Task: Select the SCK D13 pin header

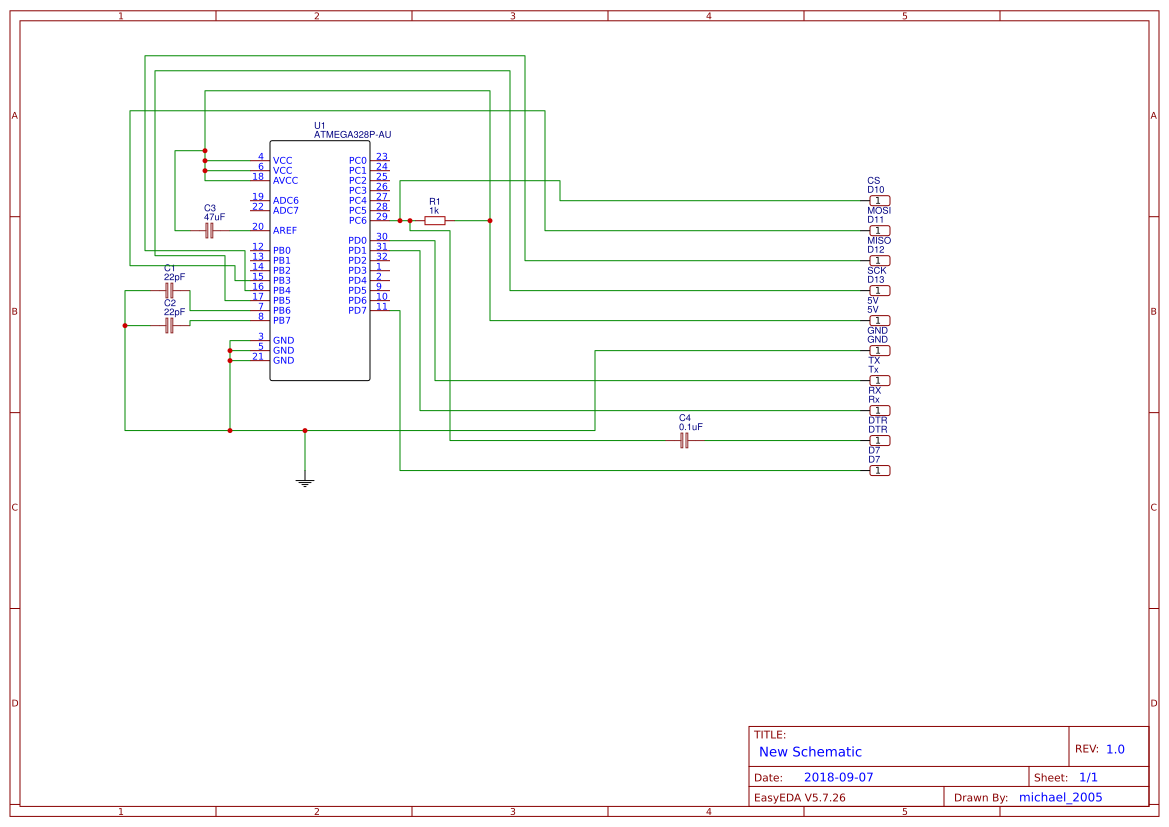Action: pyautogui.click(x=878, y=290)
